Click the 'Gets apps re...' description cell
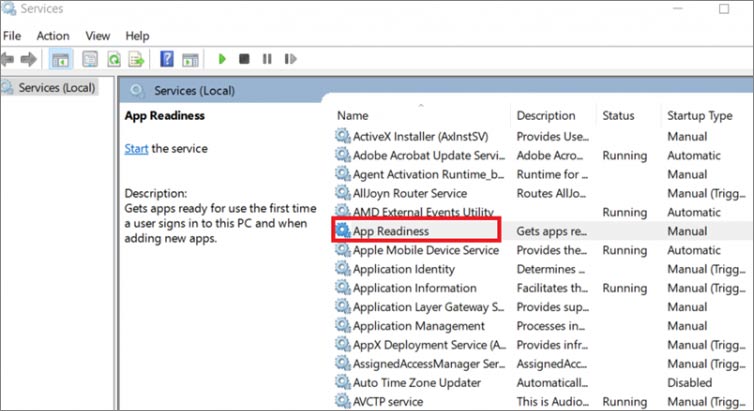Screen dimensions: 754x411 coord(552,231)
